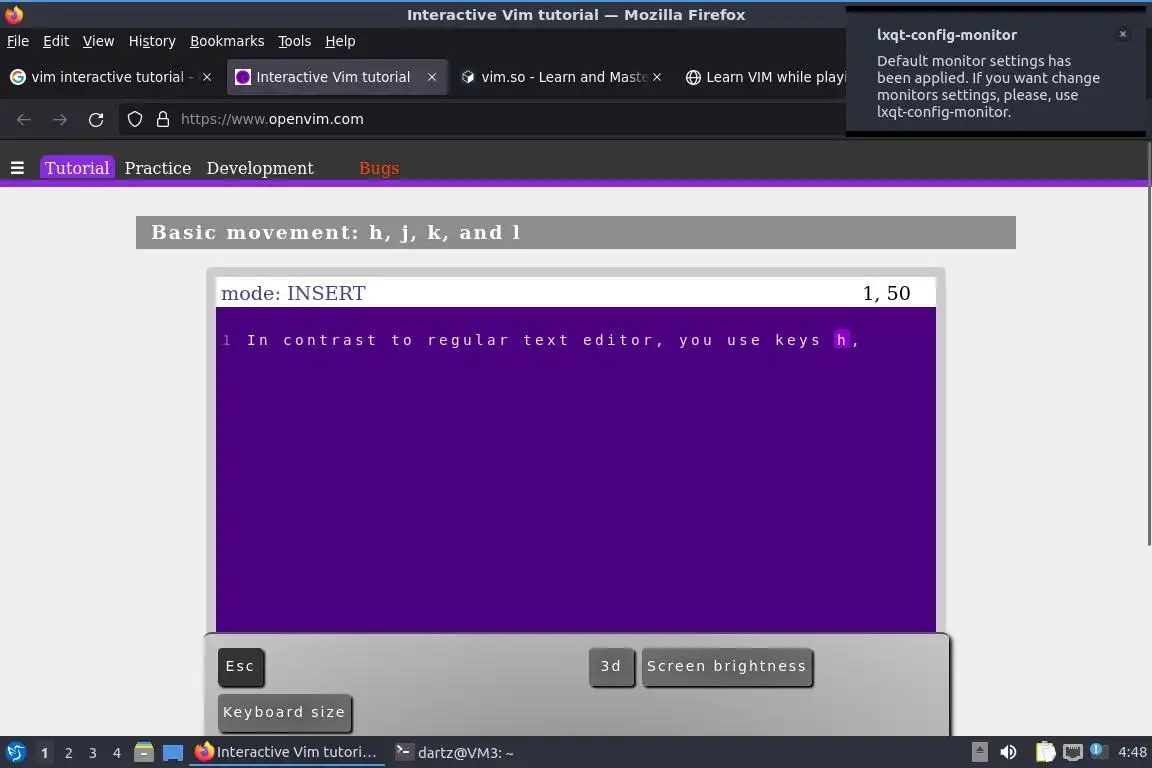1152x768 pixels.
Task: Switch to the Learn VIM while playing tab
Action: (x=764, y=77)
